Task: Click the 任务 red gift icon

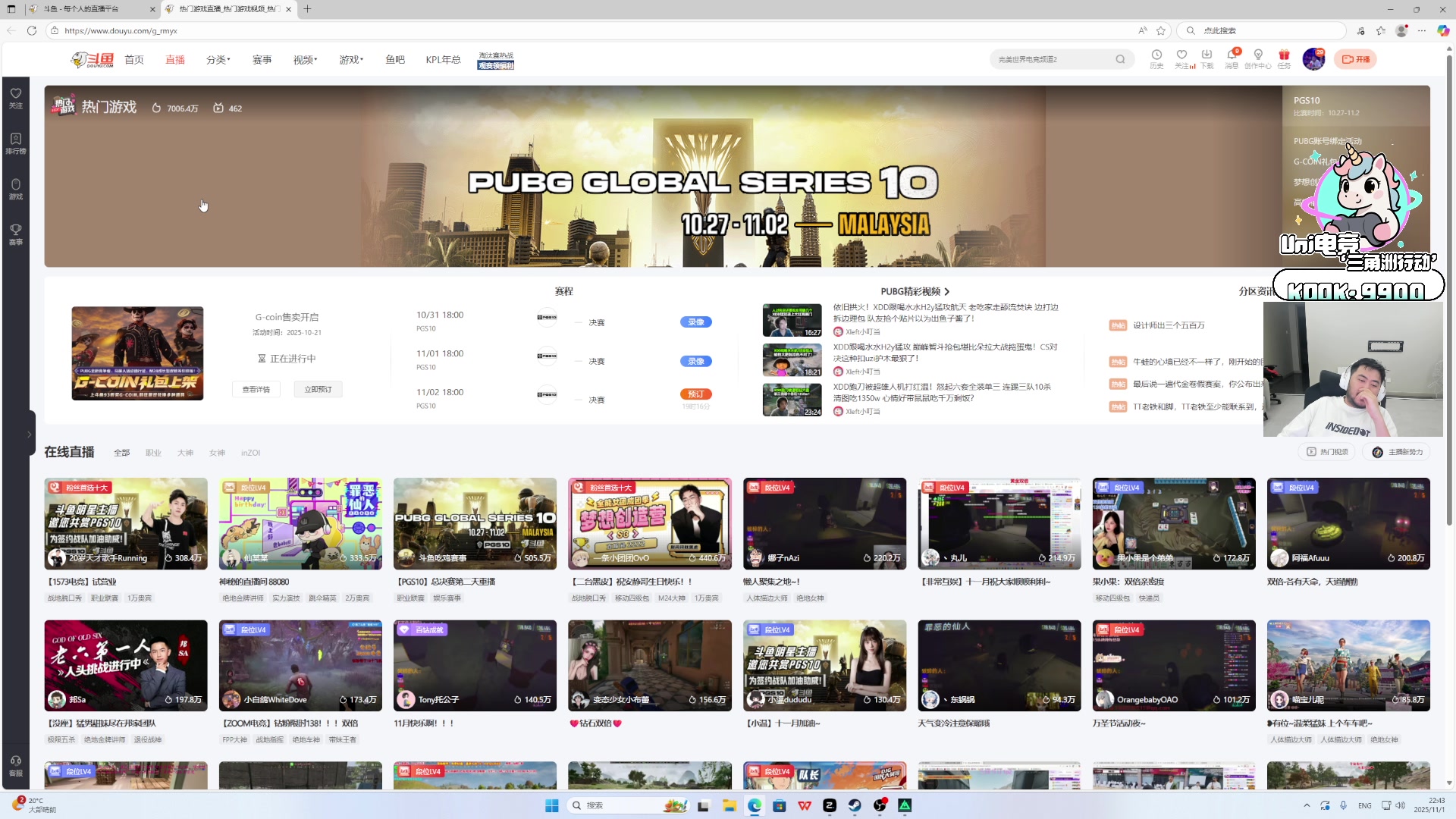Action: coord(1284,55)
